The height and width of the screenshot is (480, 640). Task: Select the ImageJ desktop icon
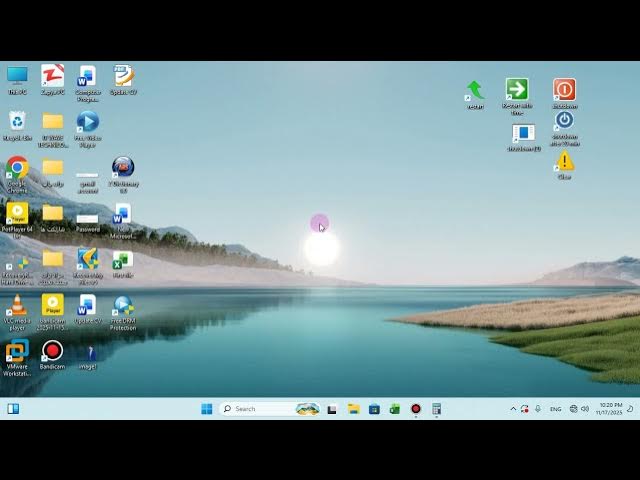[x=88, y=357]
